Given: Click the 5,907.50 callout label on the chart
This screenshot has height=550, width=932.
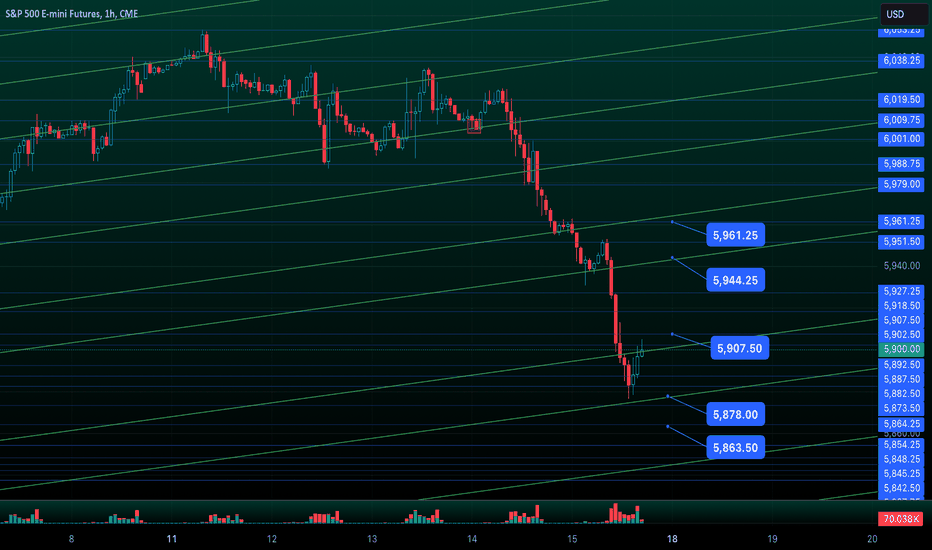Looking at the screenshot, I should click(x=739, y=348).
